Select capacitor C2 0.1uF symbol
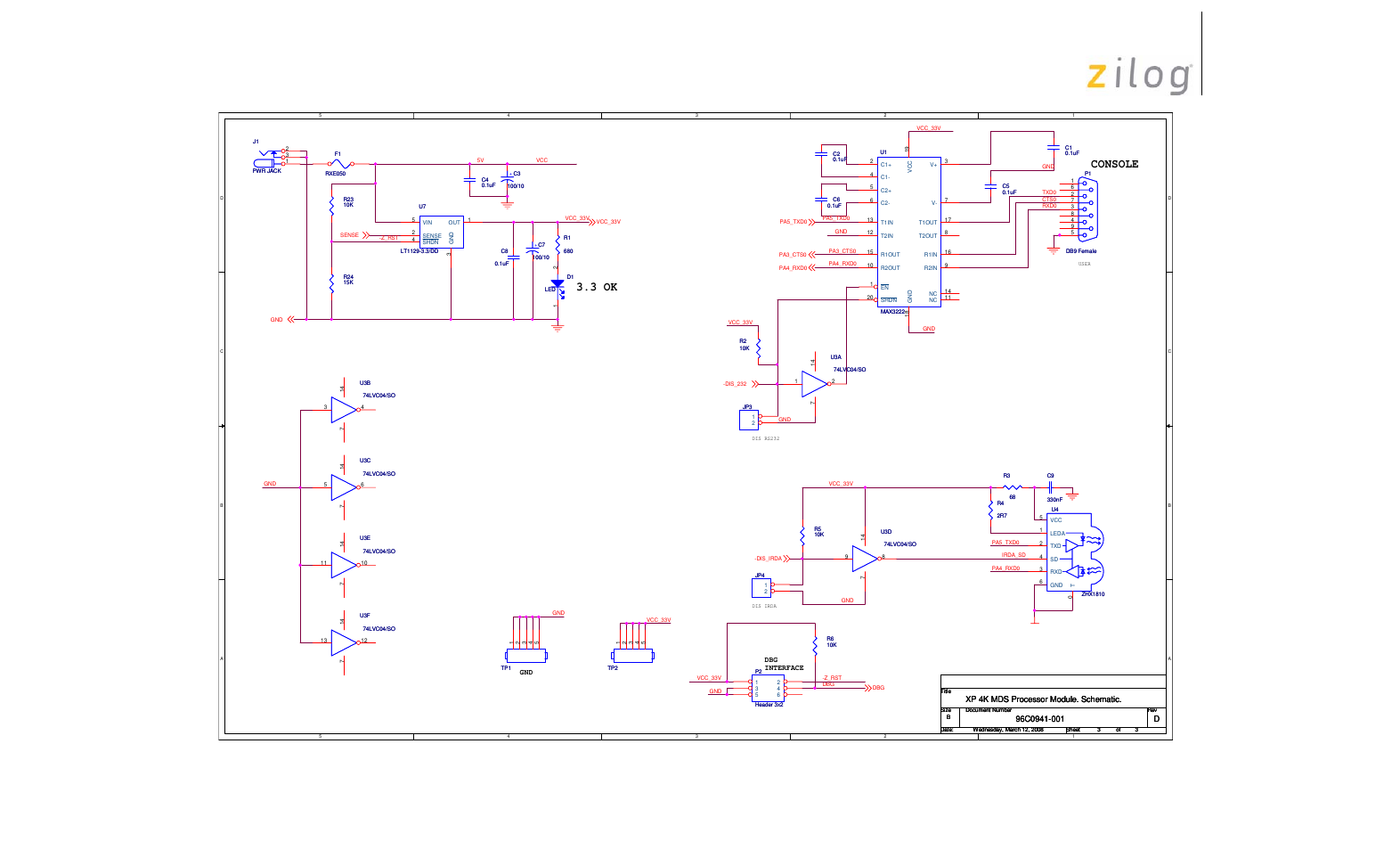 820,153
